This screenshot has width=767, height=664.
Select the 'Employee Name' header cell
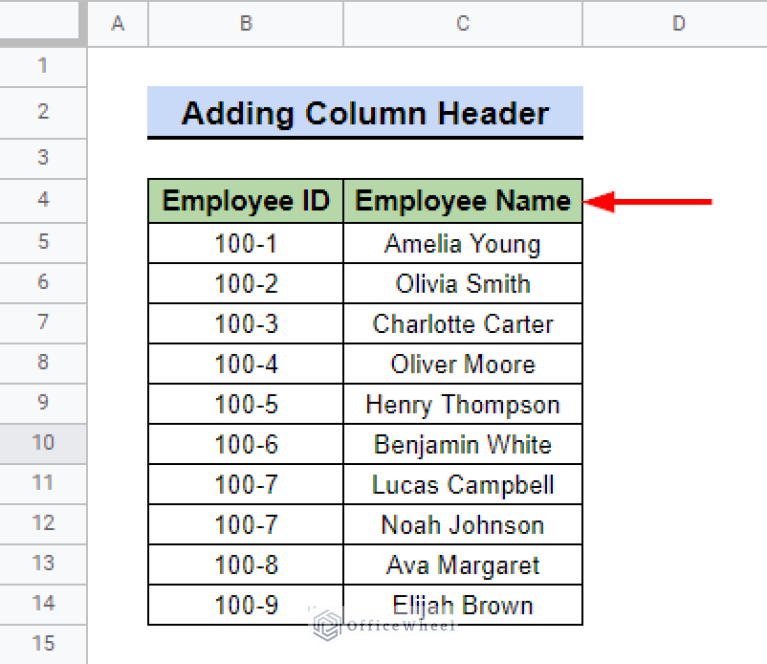click(463, 201)
